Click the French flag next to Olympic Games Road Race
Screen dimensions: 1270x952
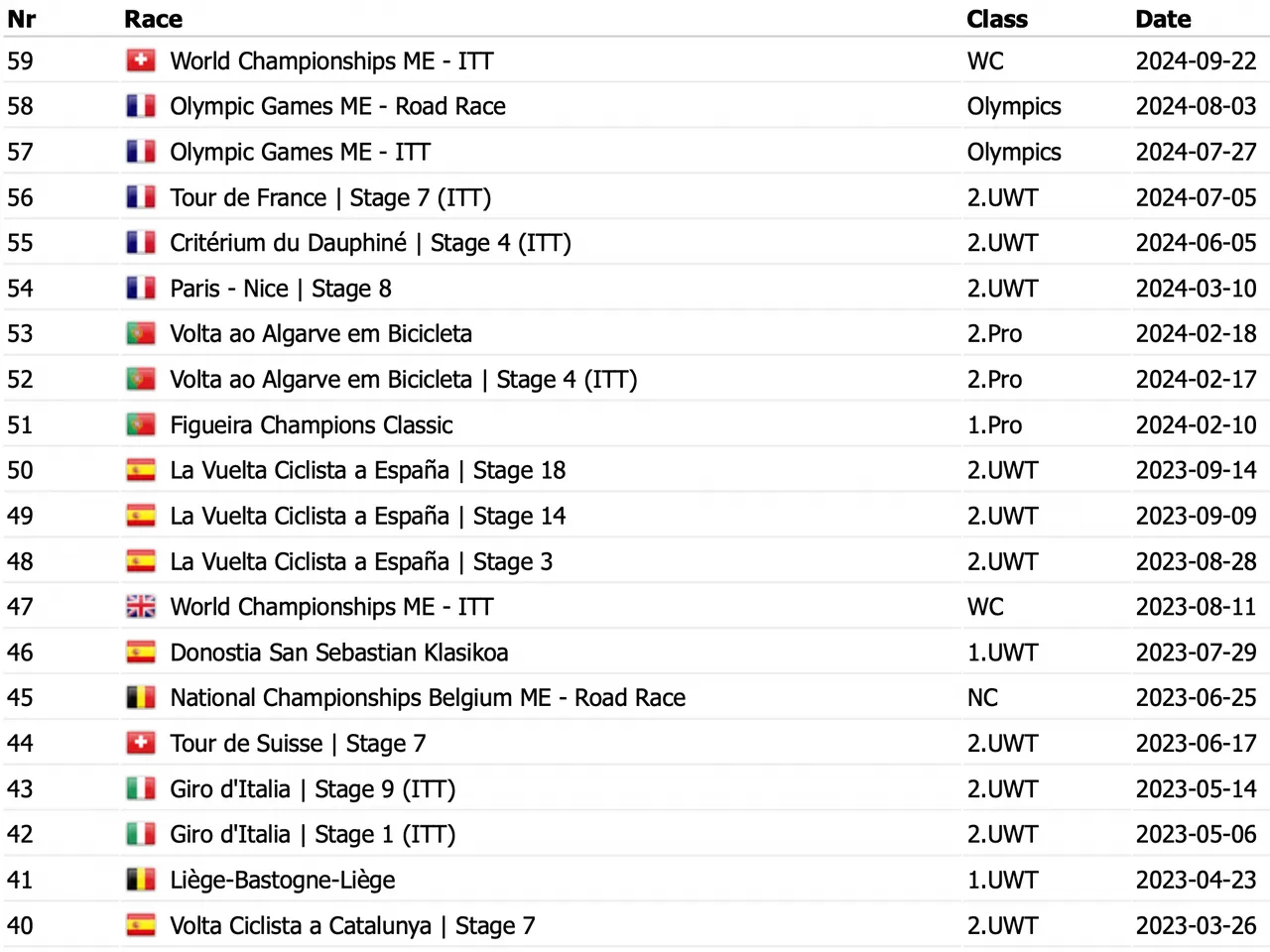(x=141, y=106)
